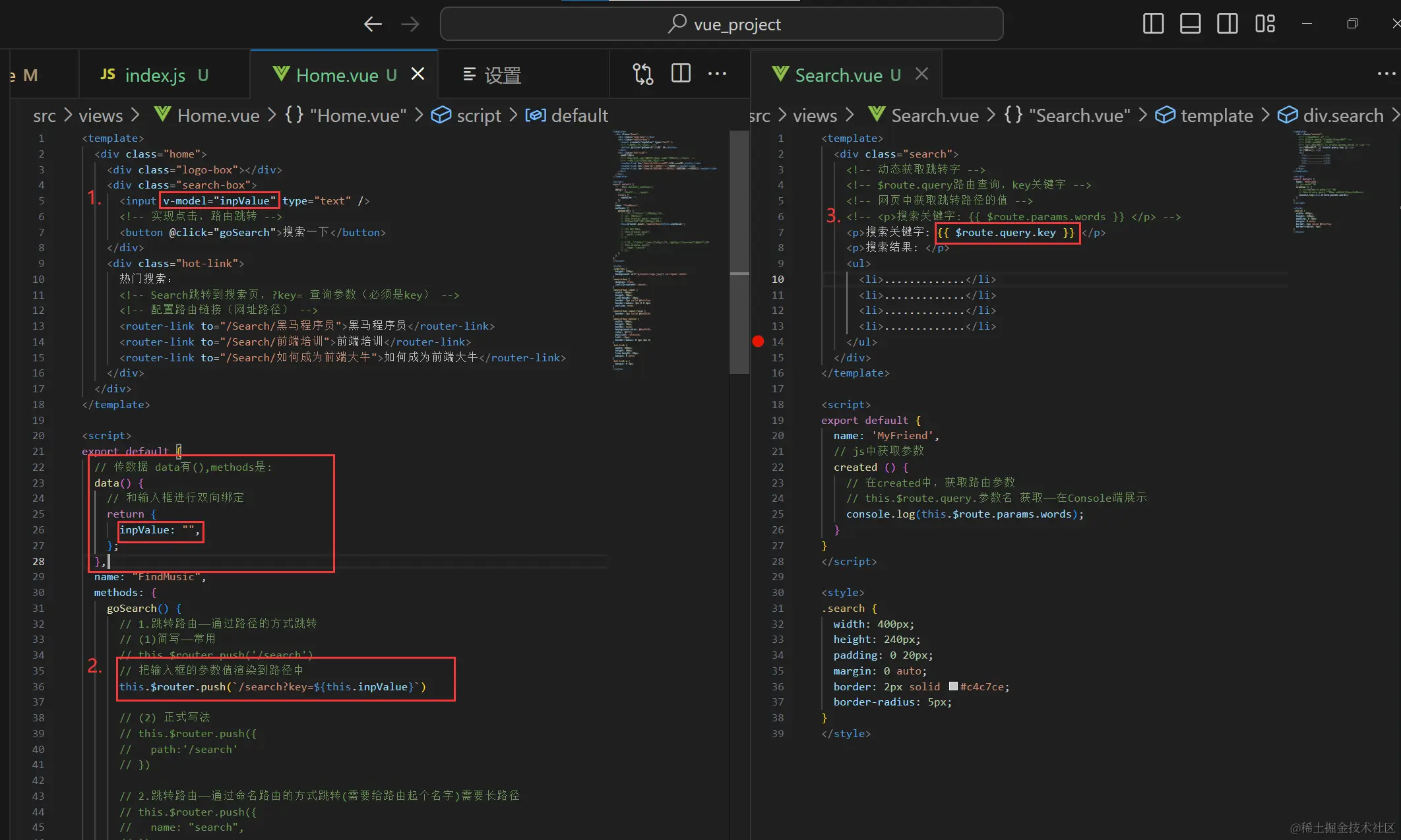Close the Search.vue tab

click(x=921, y=74)
